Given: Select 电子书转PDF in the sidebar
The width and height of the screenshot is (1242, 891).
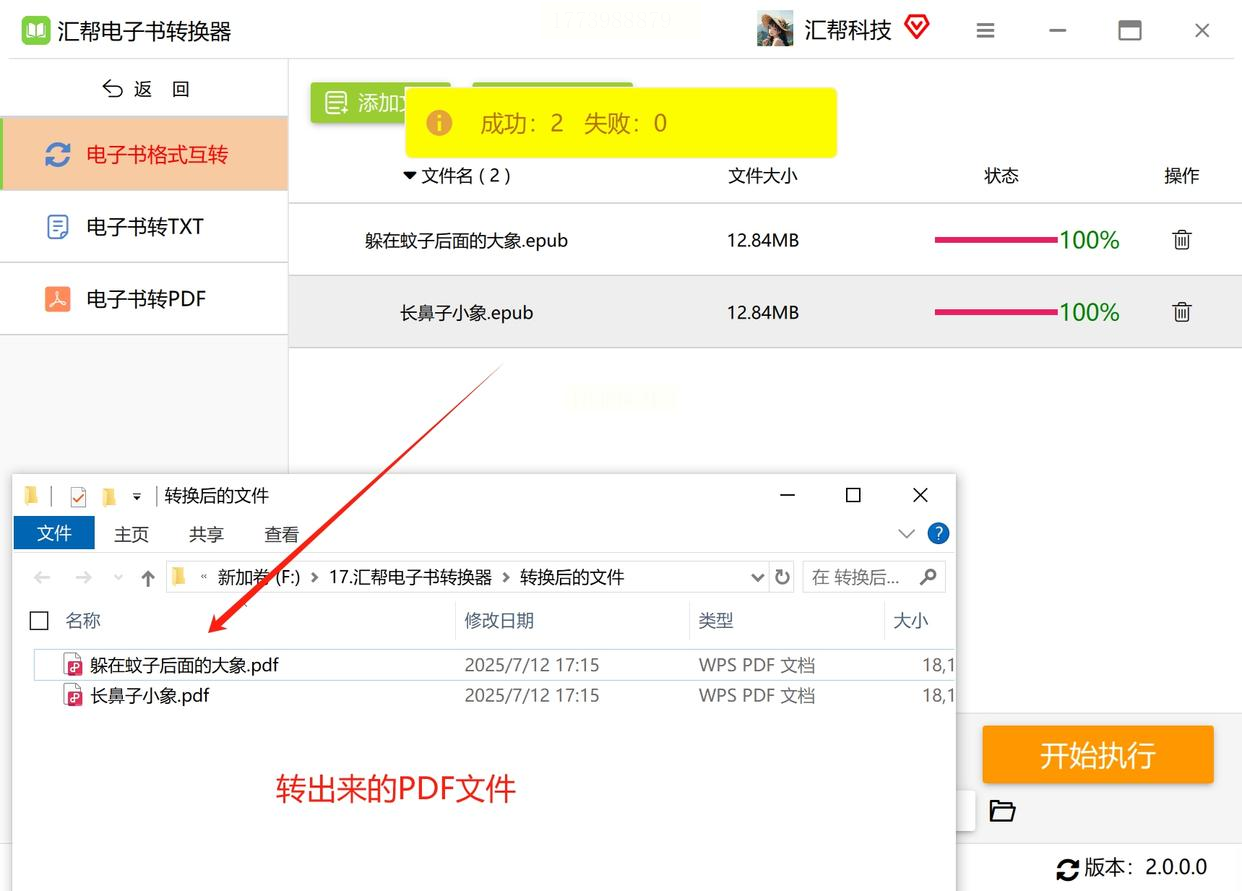Looking at the screenshot, I should (x=144, y=299).
